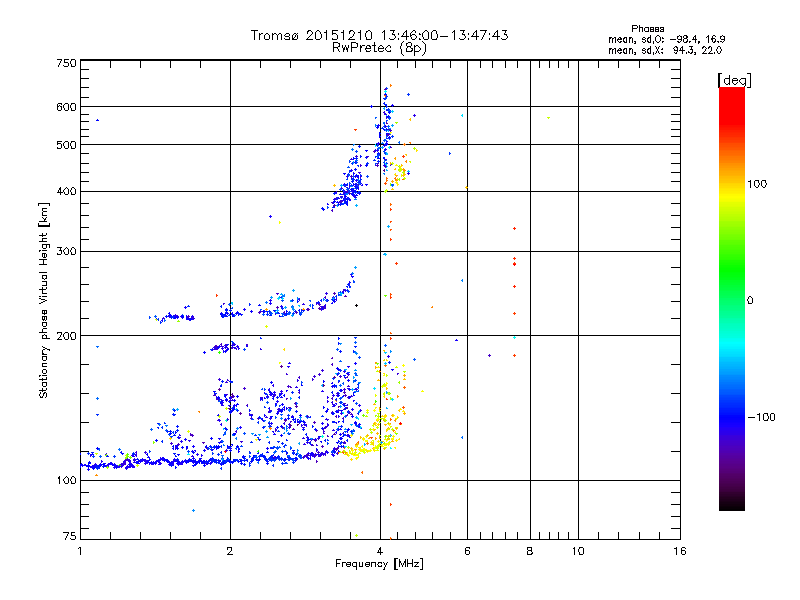
Task: Click the y-axis tick label '100'
Action: 66,481
